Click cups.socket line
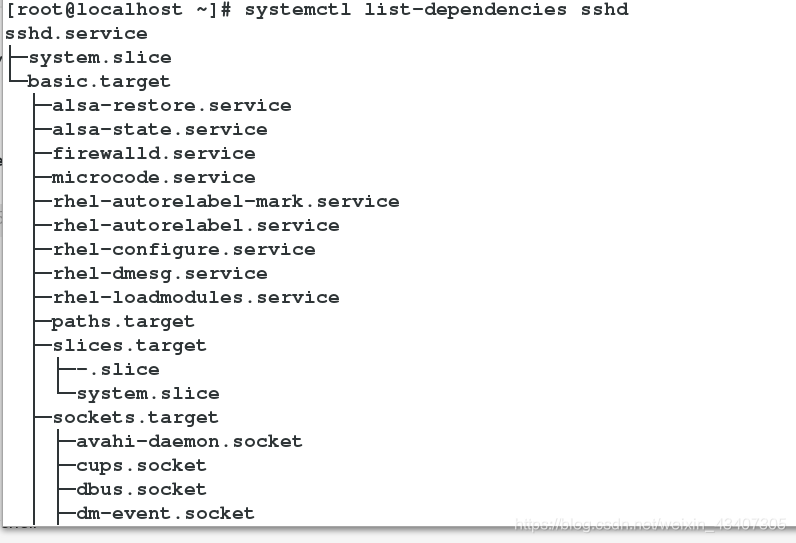The height and width of the screenshot is (543, 796). point(141,465)
